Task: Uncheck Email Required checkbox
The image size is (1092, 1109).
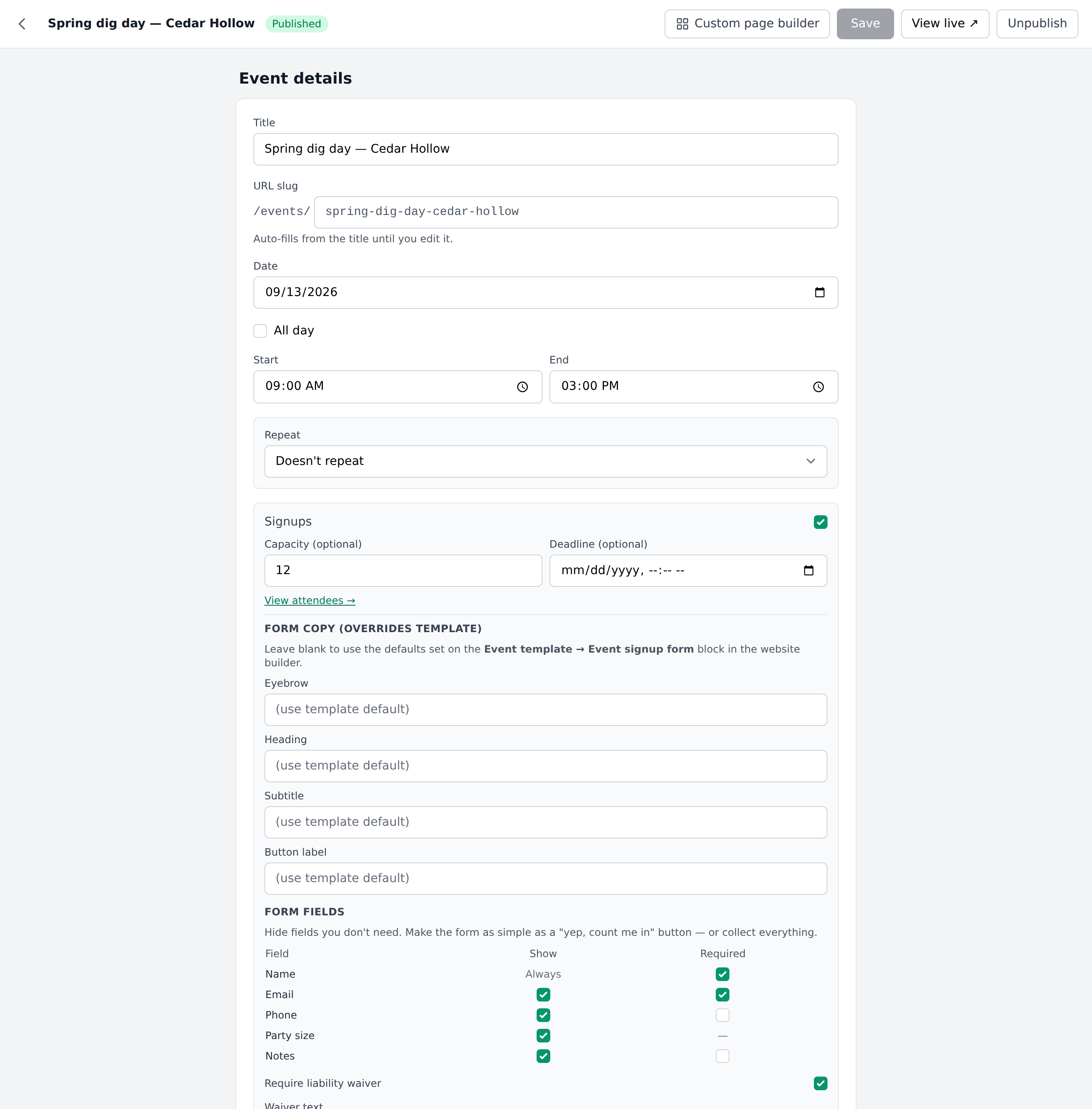Action: tap(722, 995)
